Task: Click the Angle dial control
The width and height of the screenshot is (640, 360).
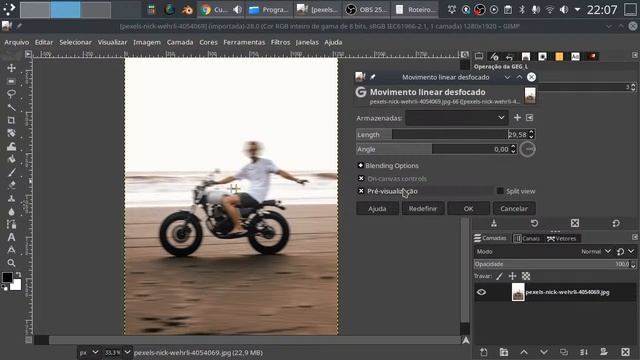Action: [x=527, y=149]
